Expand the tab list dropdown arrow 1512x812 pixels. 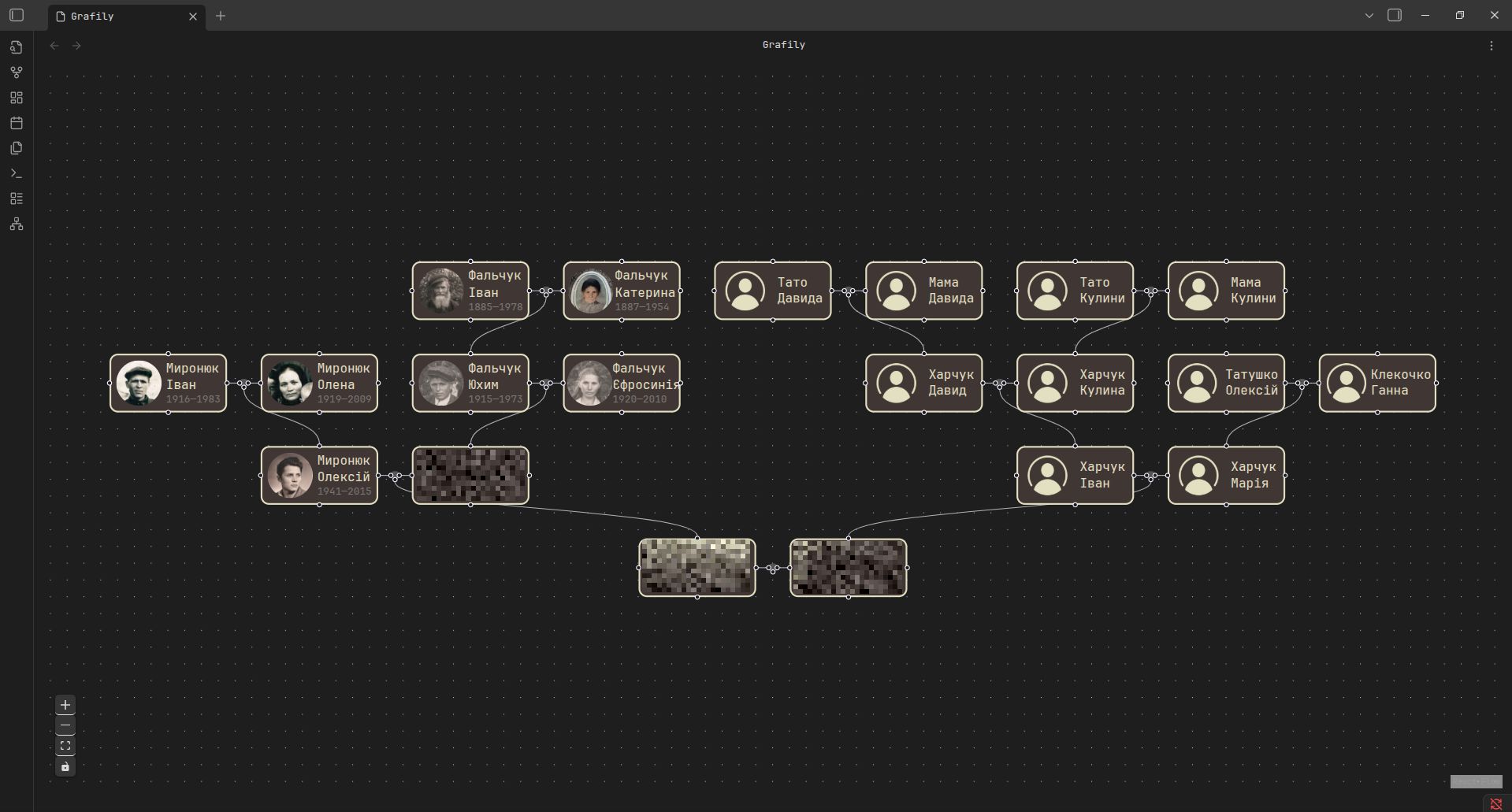pos(1369,16)
